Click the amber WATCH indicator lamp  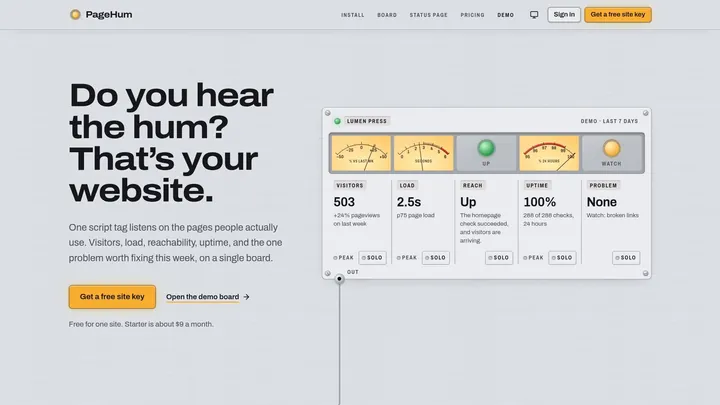click(x=611, y=148)
